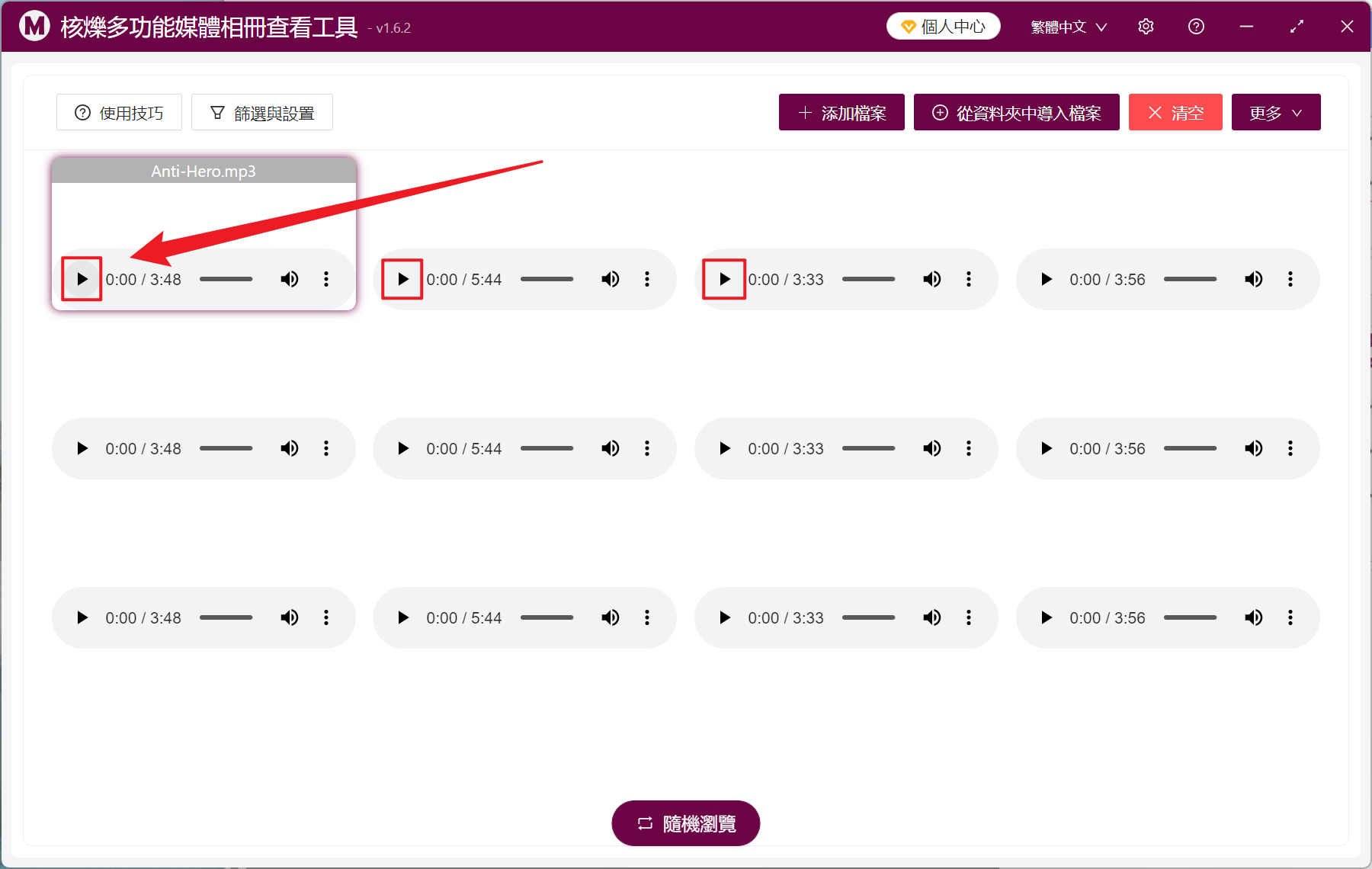Click the filter icon in 篩選與設置 button
The image size is (1372, 869).
click(x=217, y=112)
